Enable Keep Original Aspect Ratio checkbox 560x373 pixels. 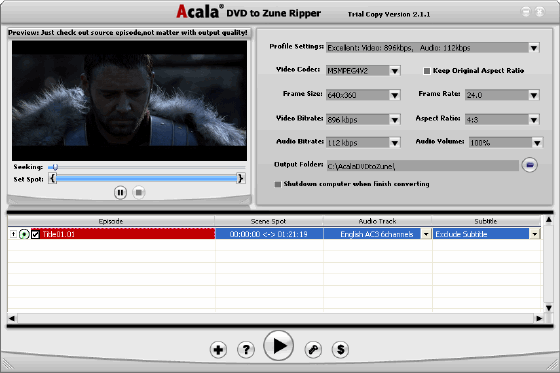(x=427, y=71)
